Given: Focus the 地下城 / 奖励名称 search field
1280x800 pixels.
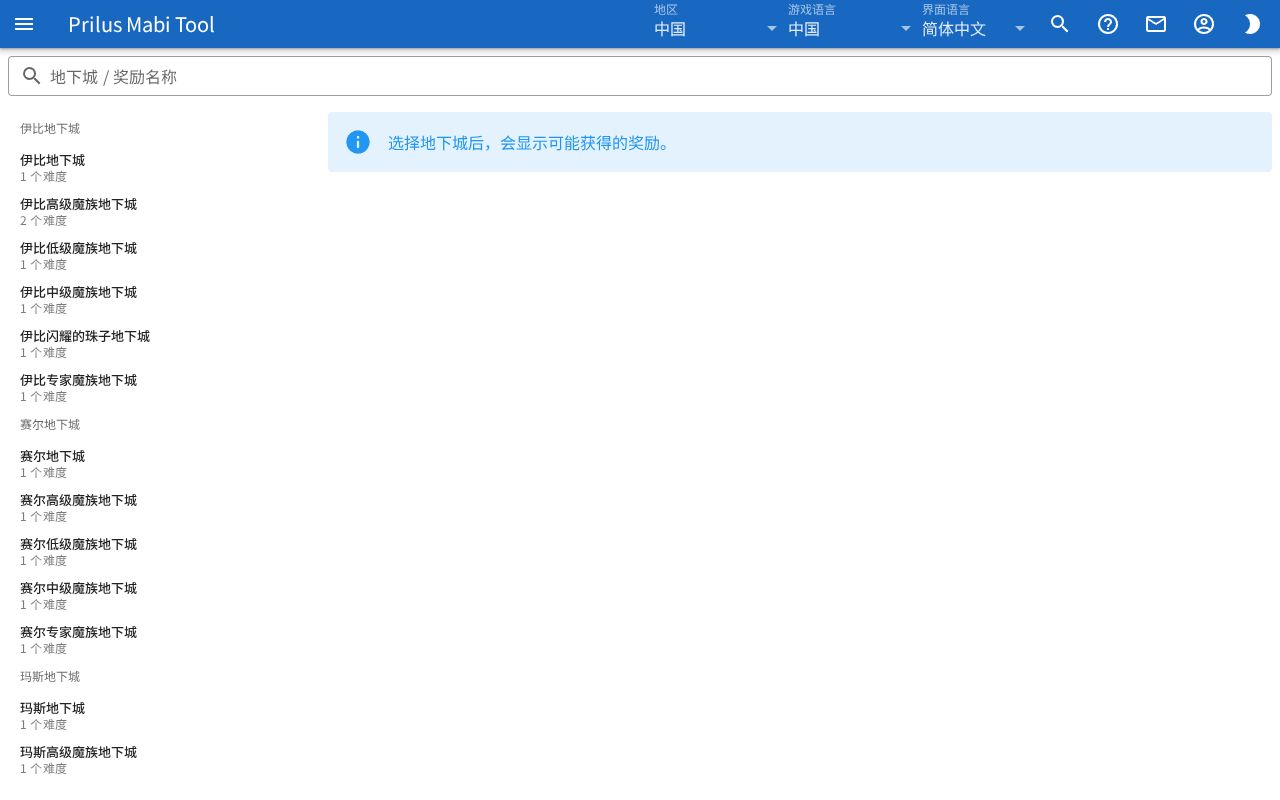Looking at the screenshot, I should (x=640, y=76).
